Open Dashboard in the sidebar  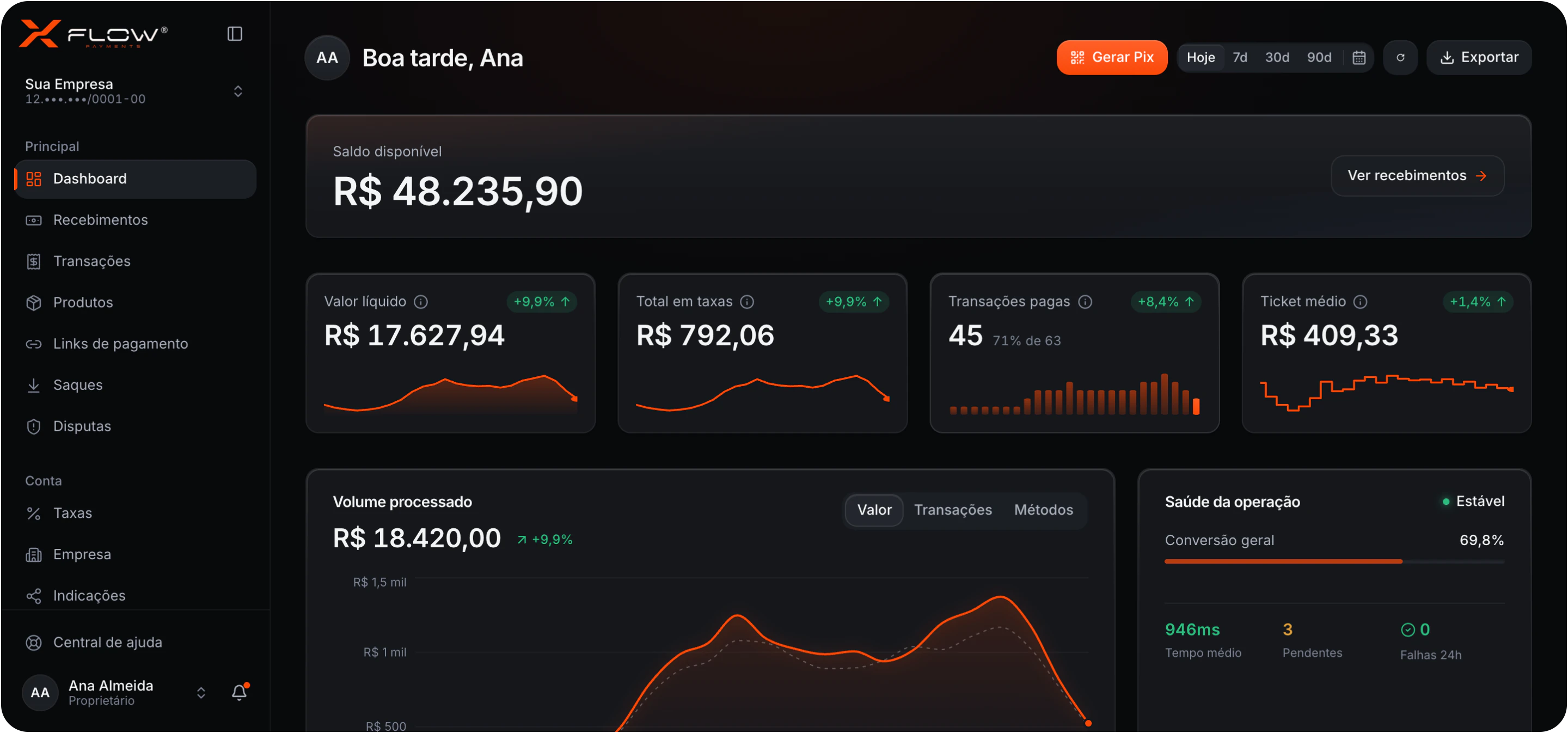coord(135,179)
